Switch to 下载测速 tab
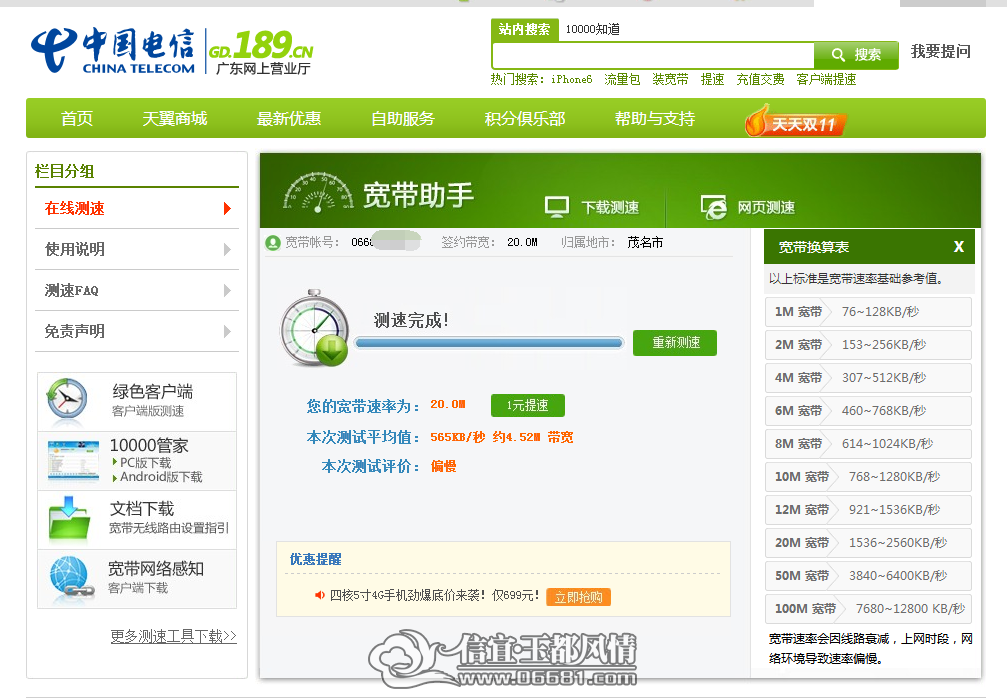The image size is (1007, 700). 592,207
